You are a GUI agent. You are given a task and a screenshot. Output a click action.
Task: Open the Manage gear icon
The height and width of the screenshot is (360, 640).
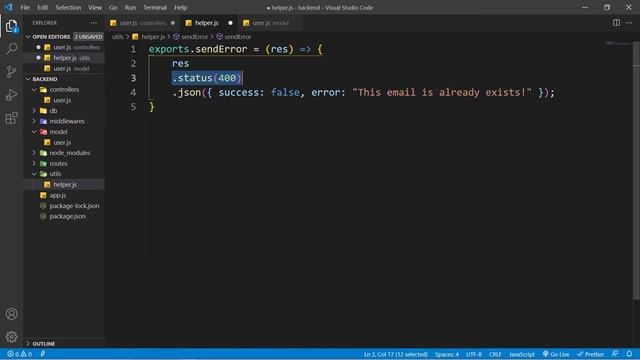(x=11, y=337)
